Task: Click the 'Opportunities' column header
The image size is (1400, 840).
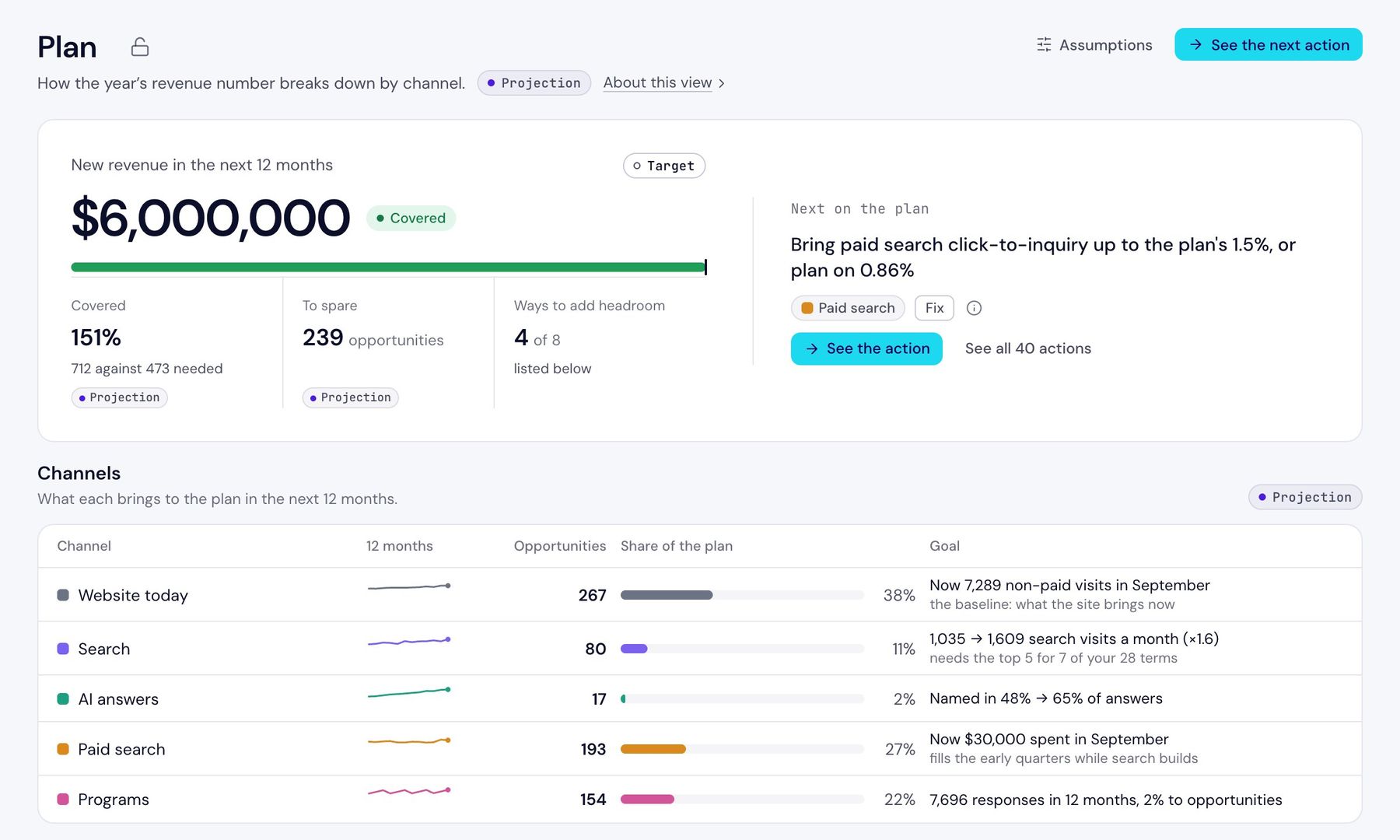Action: click(559, 546)
